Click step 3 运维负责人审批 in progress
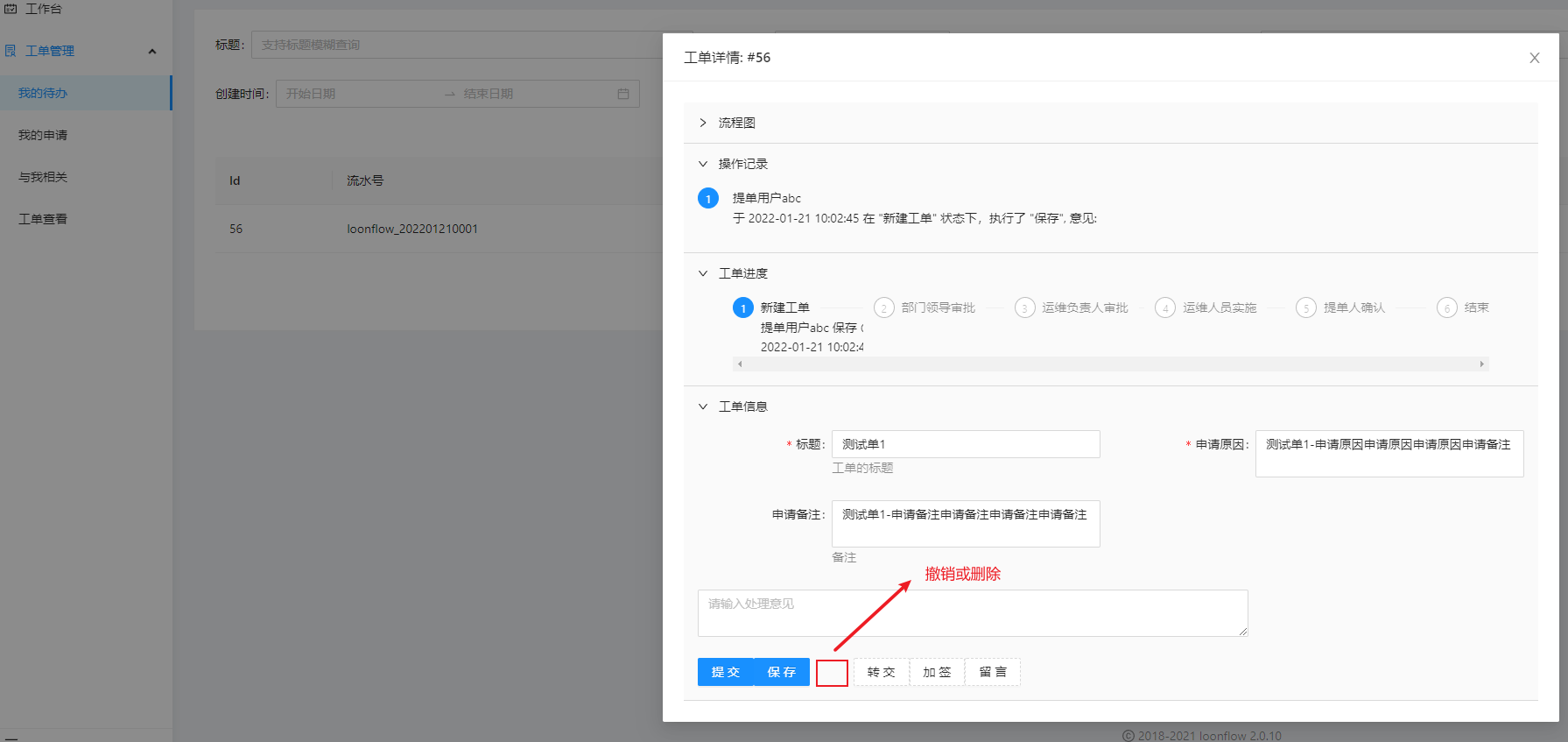 click(1072, 307)
